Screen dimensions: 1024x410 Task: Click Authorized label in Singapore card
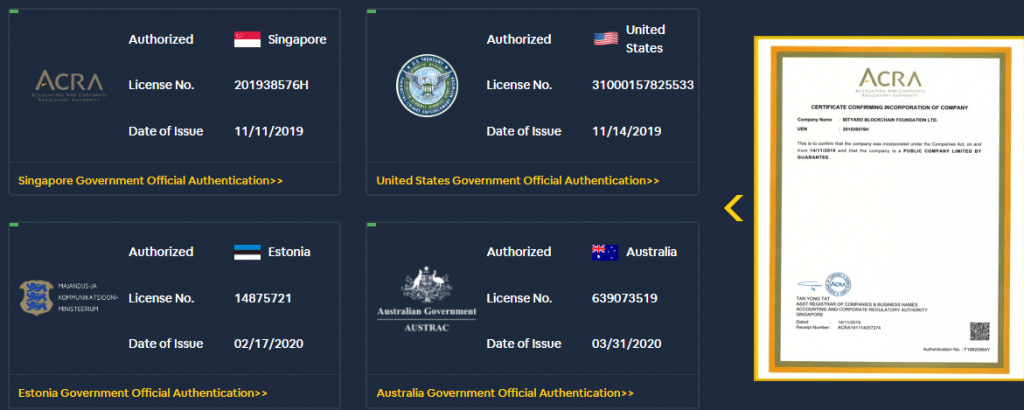(161, 39)
